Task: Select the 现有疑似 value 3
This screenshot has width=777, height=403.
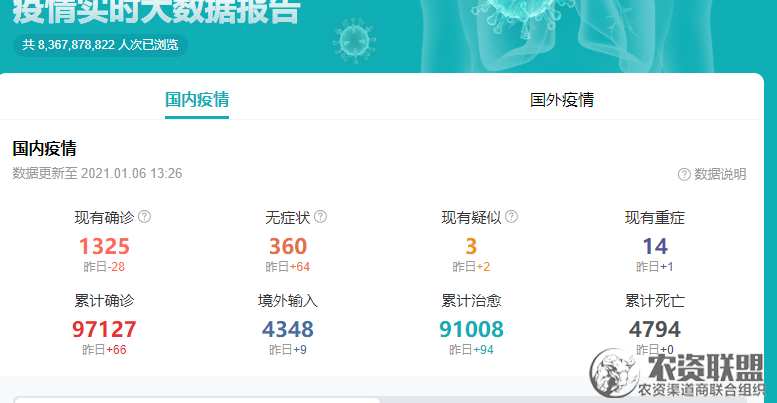Action: tap(471, 246)
